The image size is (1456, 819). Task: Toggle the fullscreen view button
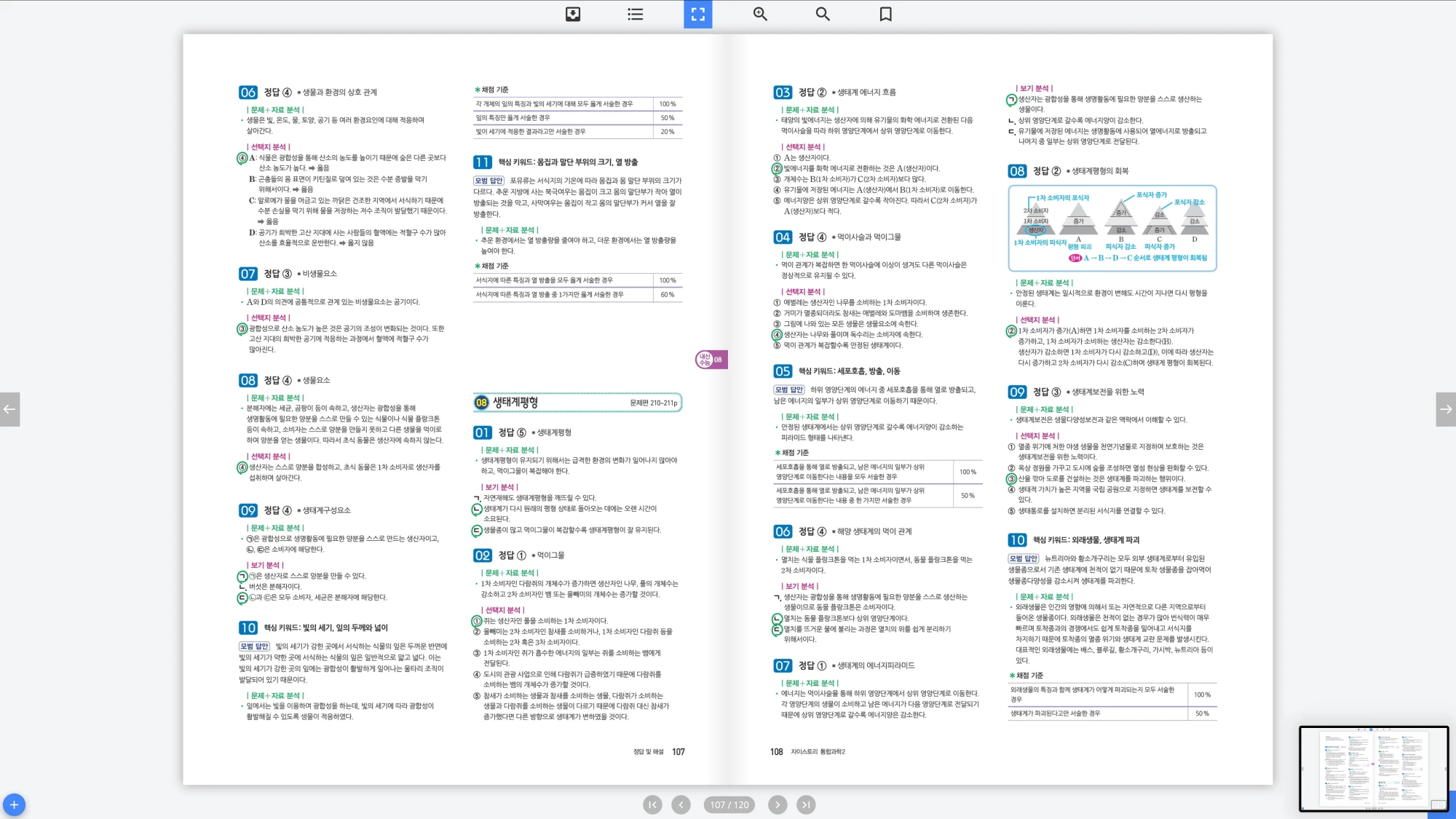click(x=697, y=14)
